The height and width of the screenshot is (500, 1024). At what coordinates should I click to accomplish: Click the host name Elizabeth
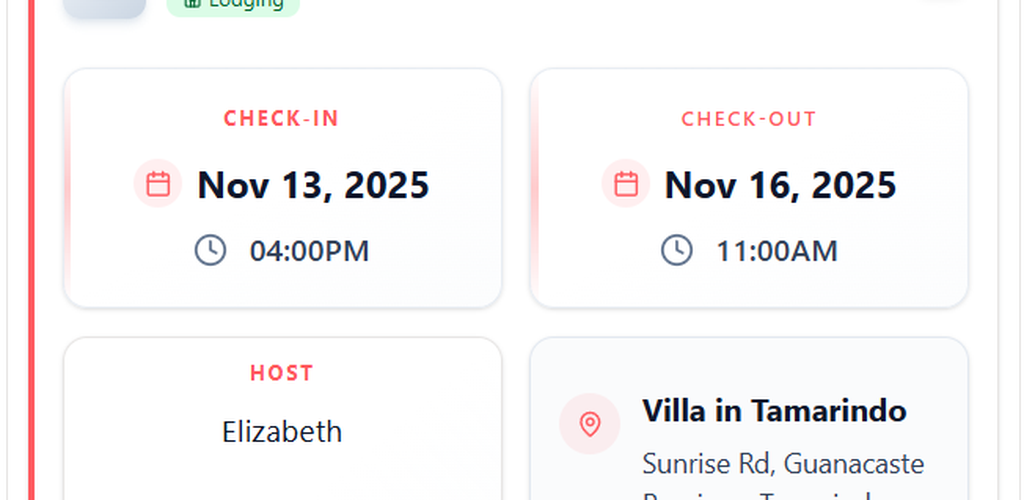click(282, 432)
